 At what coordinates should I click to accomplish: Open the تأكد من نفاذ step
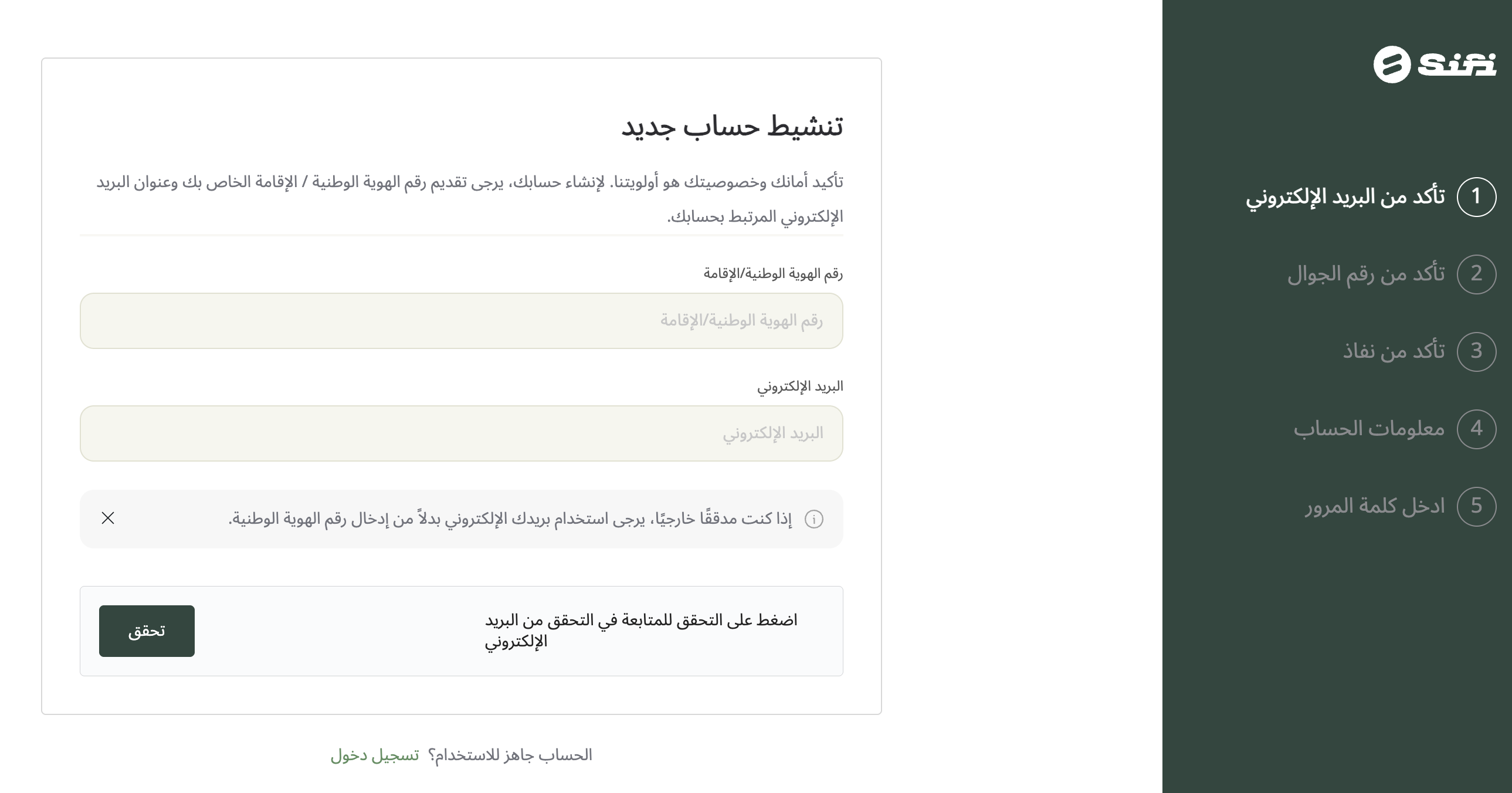pyautogui.click(x=1394, y=351)
